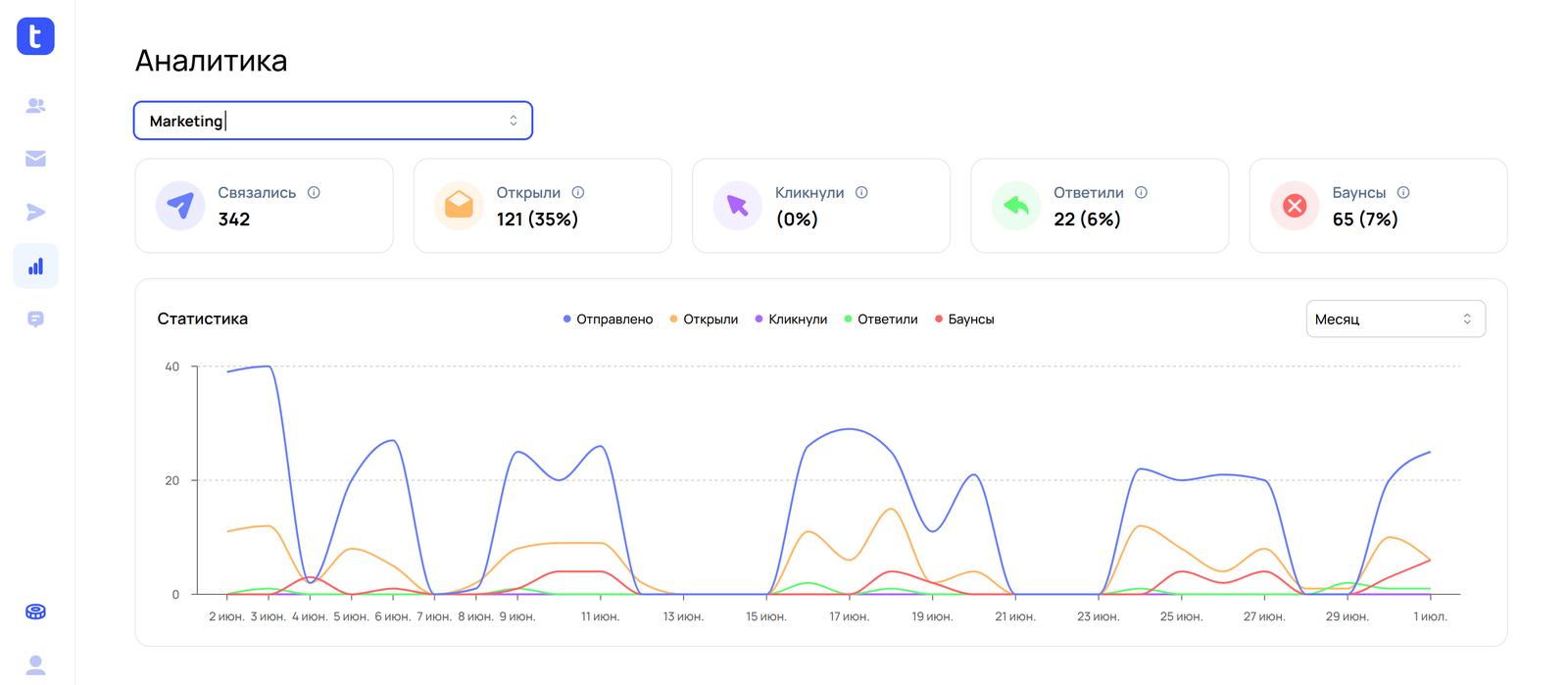Click the blue 't' app logo
This screenshot has width=1568, height=685.
(35, 36)
